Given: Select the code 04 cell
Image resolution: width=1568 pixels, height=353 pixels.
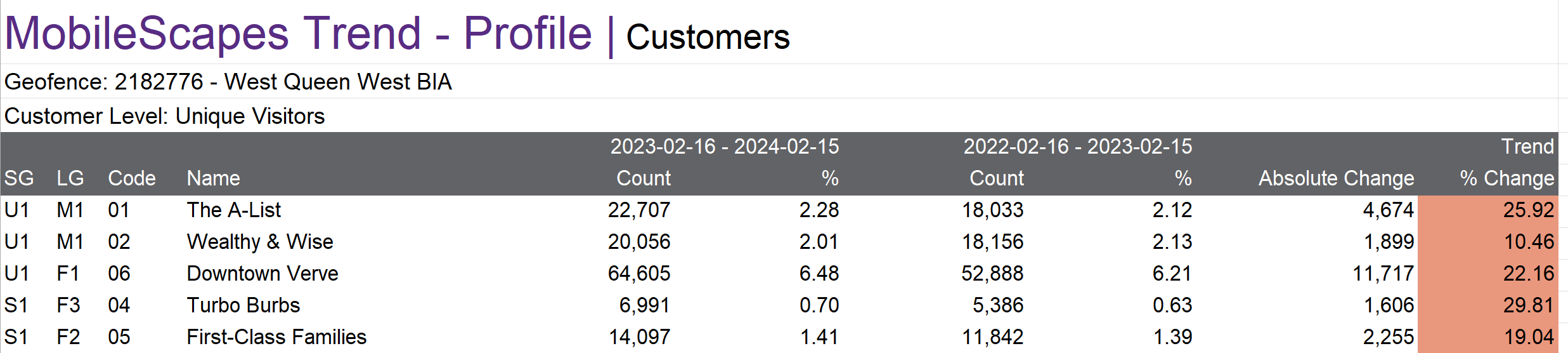Looking at the screenshot, I should pyautogui.click(x=119, y=305).
